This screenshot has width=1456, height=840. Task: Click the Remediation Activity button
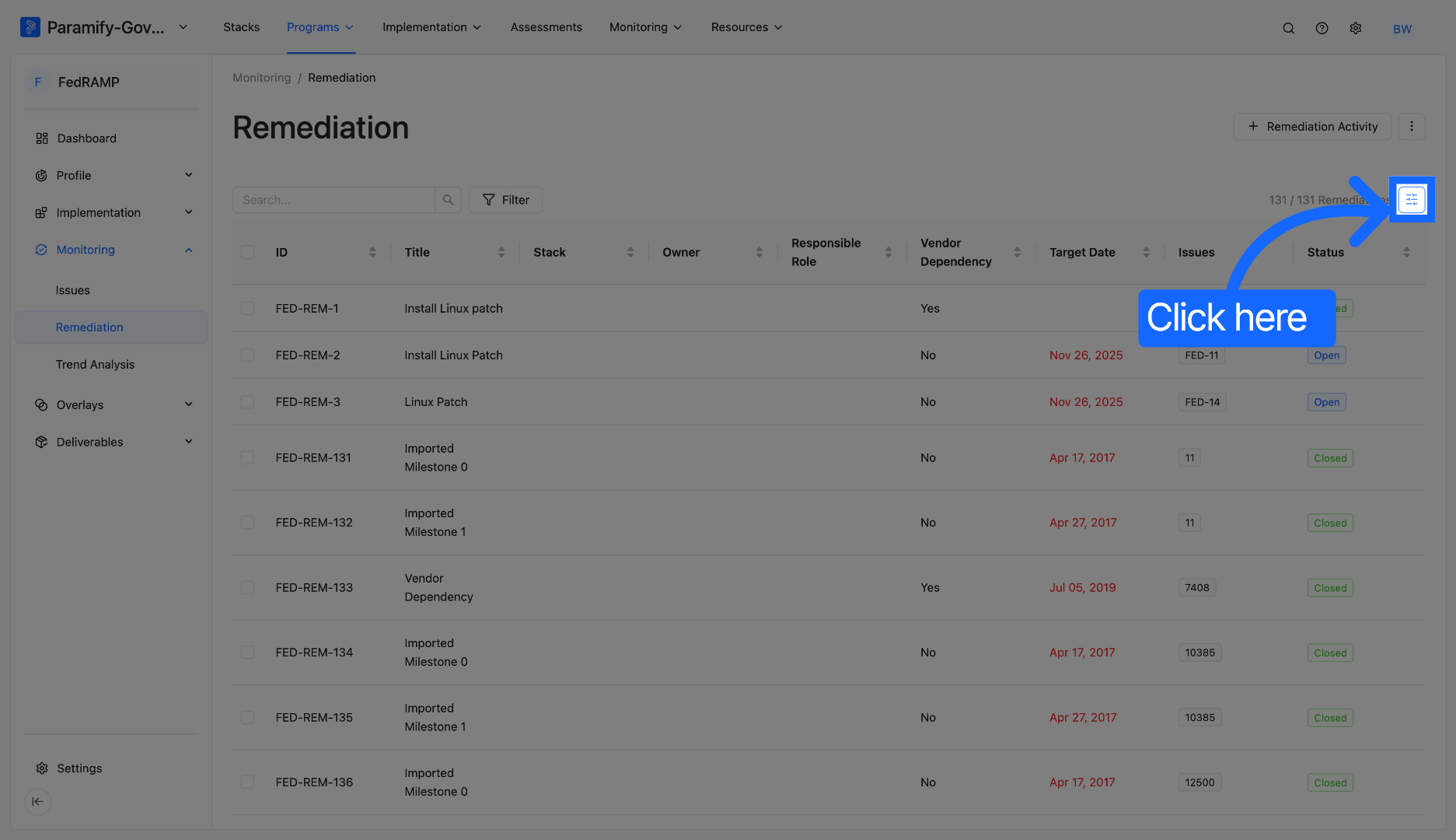[x=1312, y=126]
